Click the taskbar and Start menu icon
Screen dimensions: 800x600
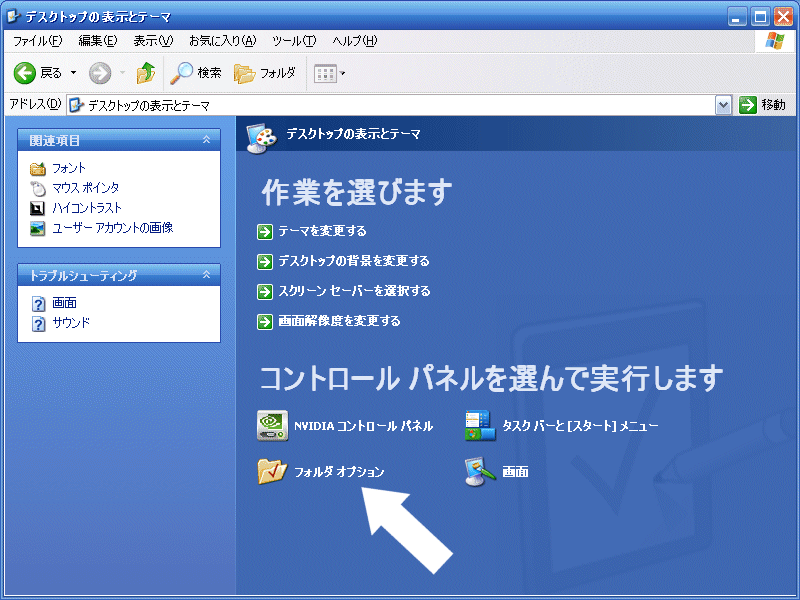coord(480,426)
